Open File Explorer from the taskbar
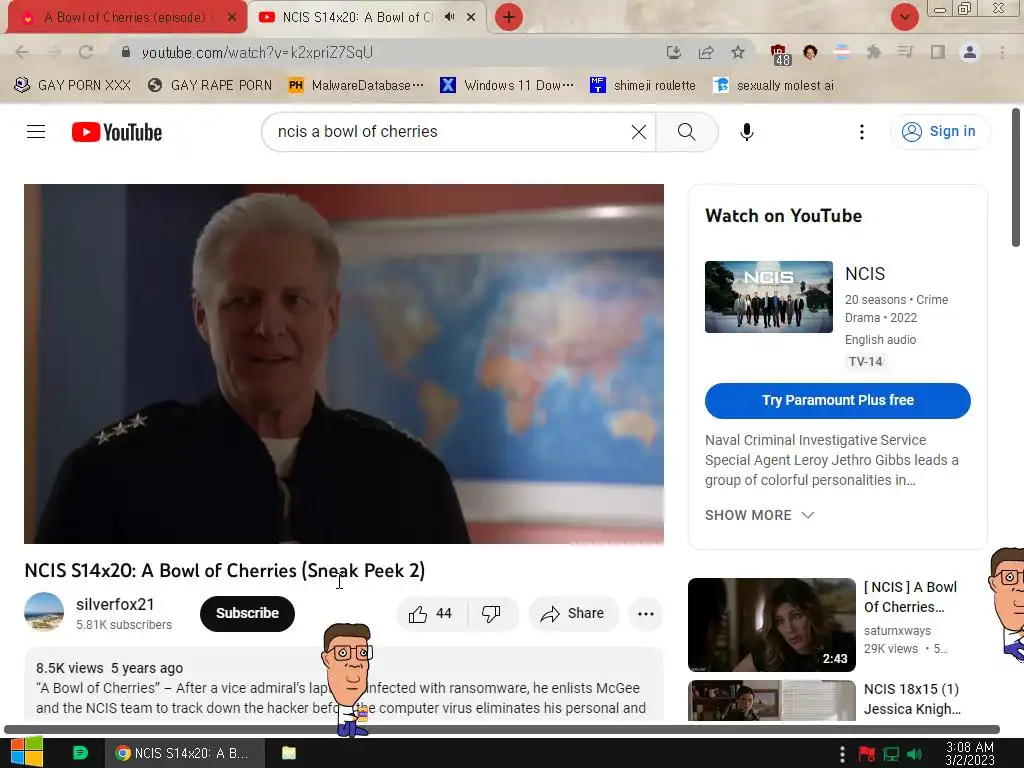Screen dimensions: 1024x768 point(289,753)
